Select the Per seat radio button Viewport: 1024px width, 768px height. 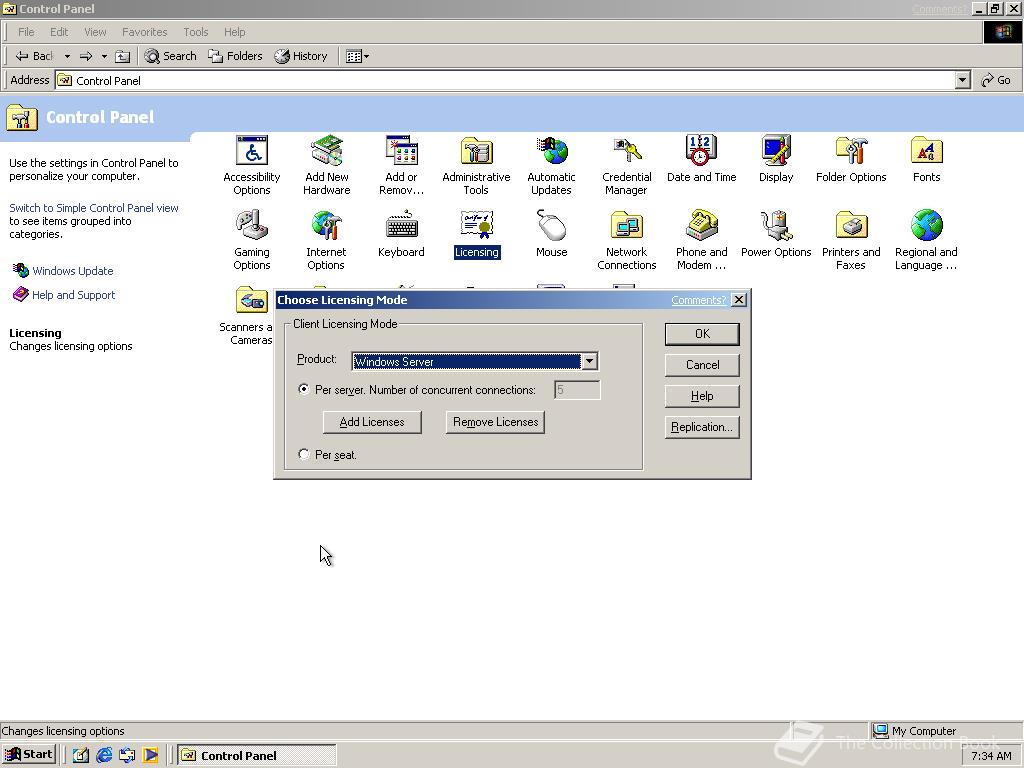(304, 454)
